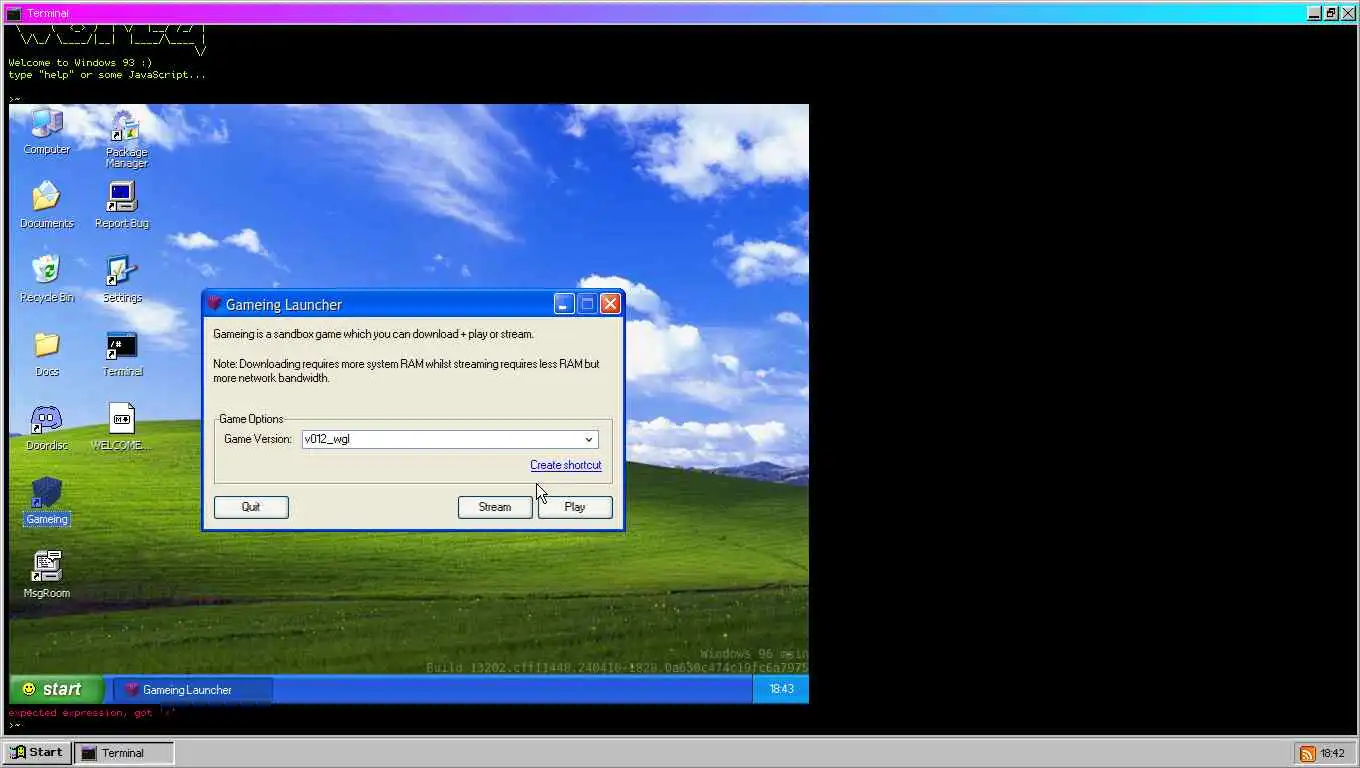Click the 'Game Version:' label
1360x768 pixels.
coord(257,439)
